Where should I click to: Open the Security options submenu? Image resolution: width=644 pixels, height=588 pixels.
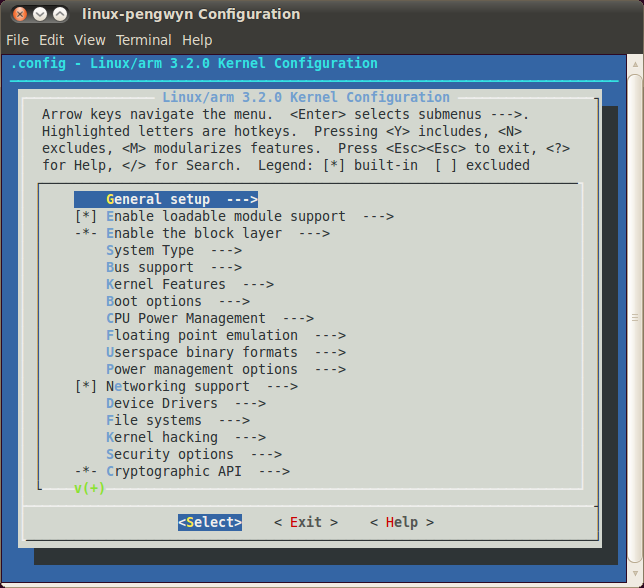point(194,454)
